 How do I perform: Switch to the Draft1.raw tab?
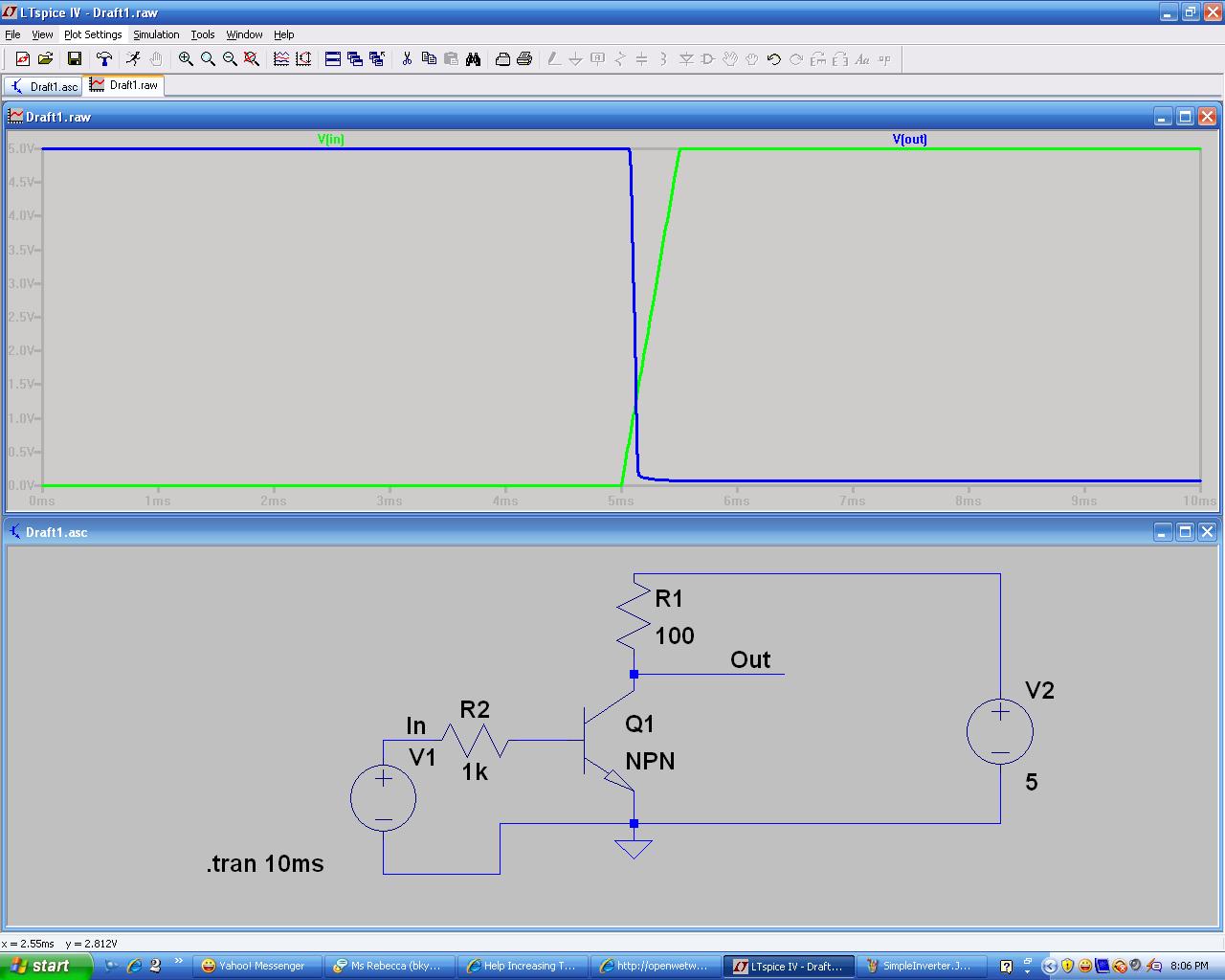124,85
